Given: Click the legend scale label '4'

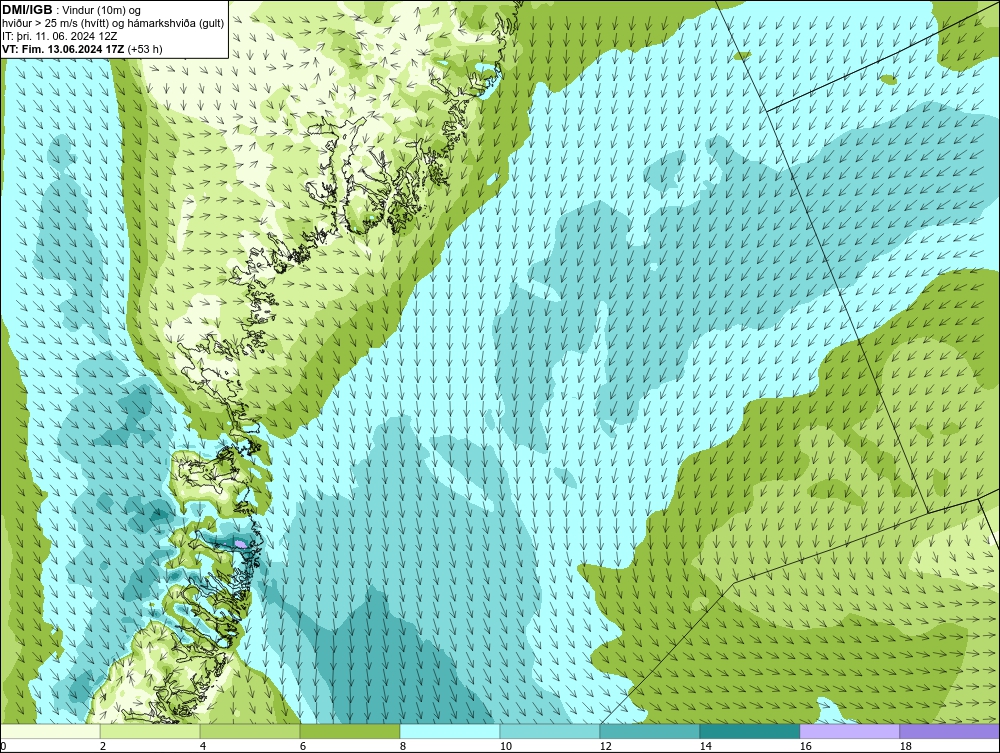Looking at the screenshot, I should [203, 746].
